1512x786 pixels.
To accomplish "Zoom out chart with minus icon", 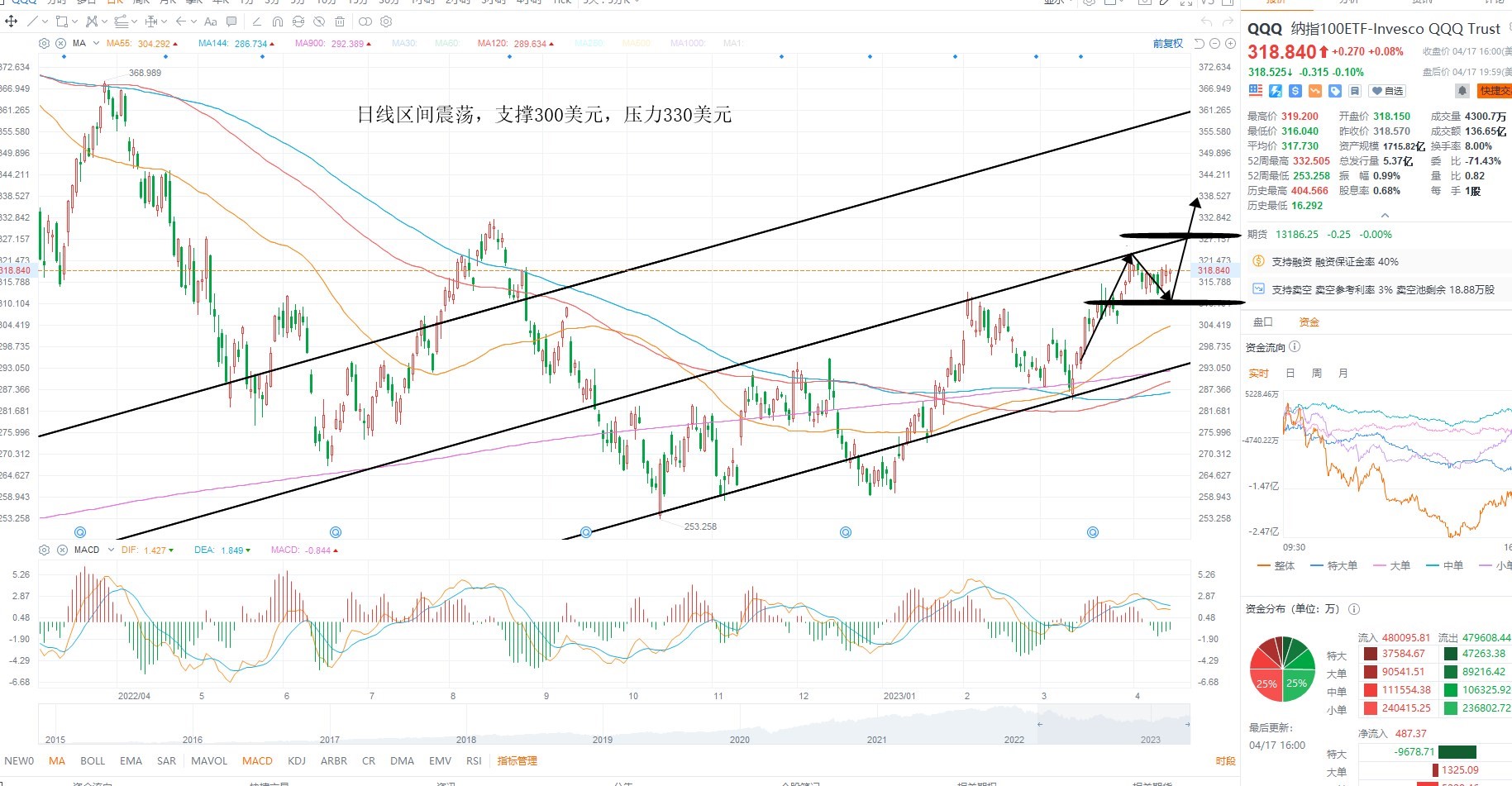I will 1214,44.
